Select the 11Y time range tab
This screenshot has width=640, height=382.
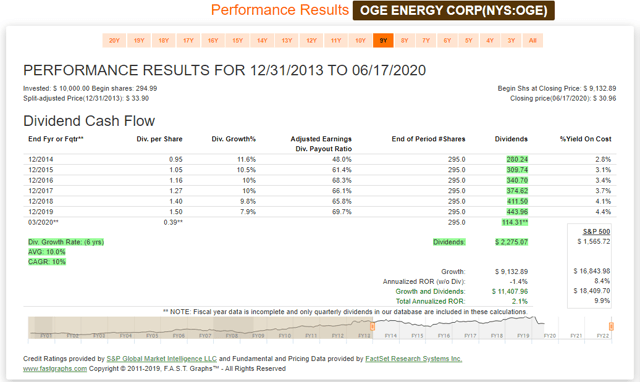(x=336, y=40)
